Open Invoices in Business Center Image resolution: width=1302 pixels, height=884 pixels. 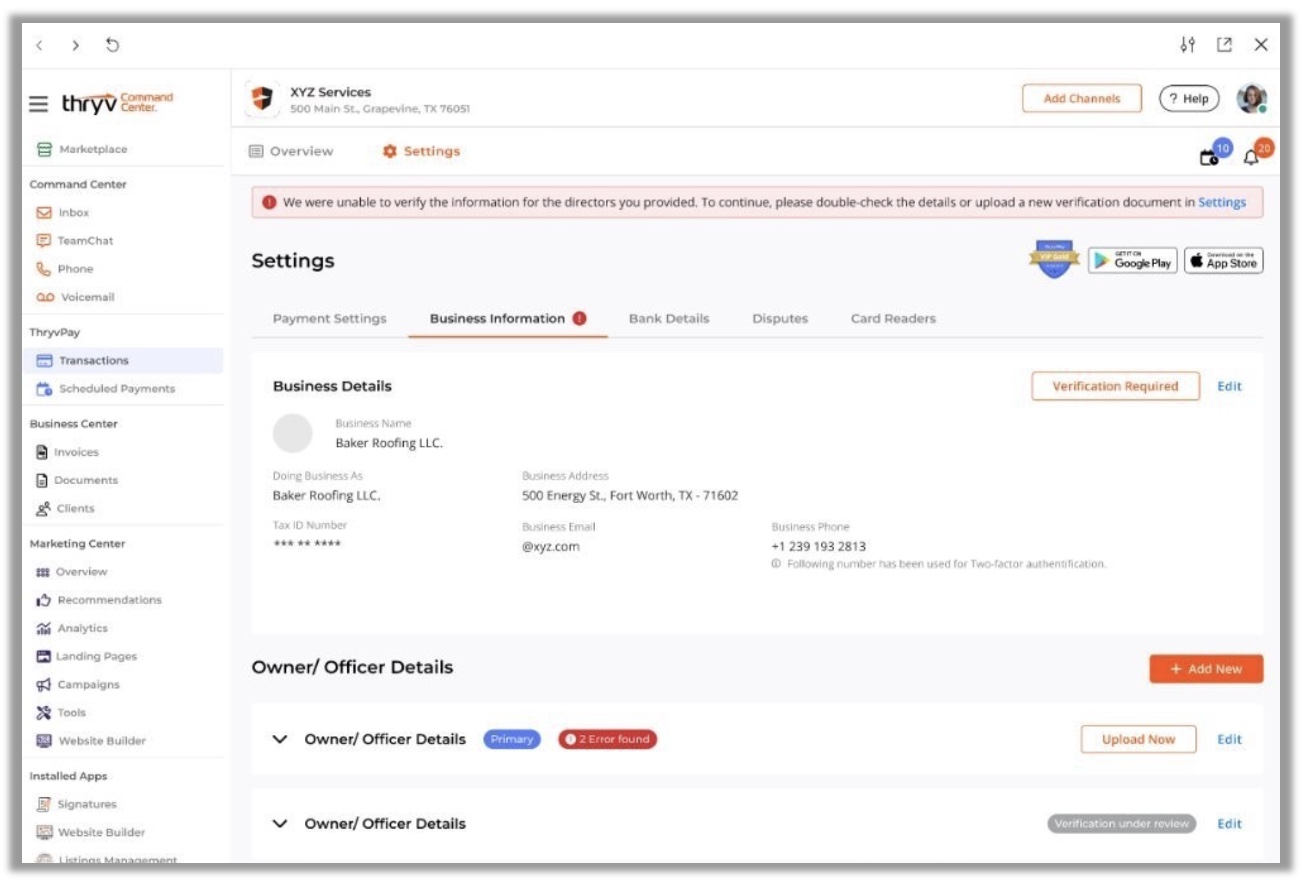point(67,452)
